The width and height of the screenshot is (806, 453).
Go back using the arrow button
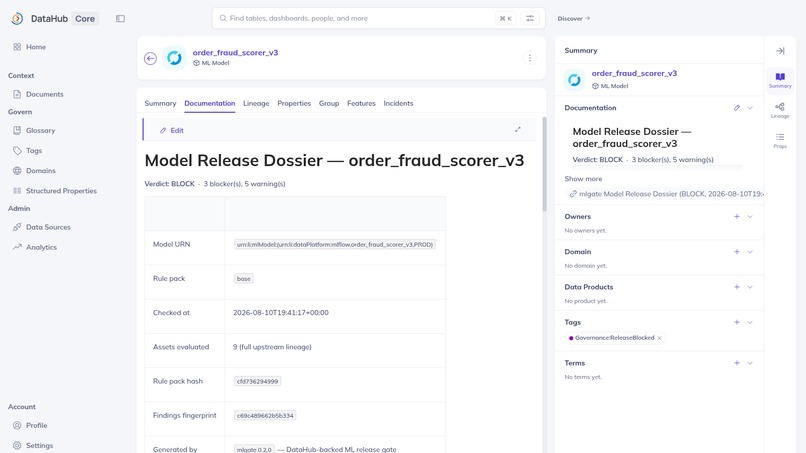[x=150, y=59]
